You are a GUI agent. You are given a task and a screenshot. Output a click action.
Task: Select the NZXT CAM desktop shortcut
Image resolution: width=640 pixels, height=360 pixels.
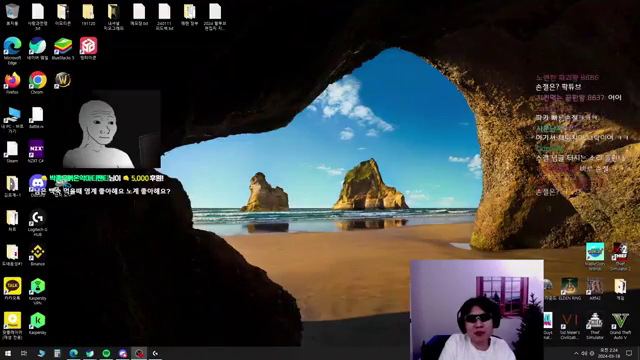click(x=36, y=152)
